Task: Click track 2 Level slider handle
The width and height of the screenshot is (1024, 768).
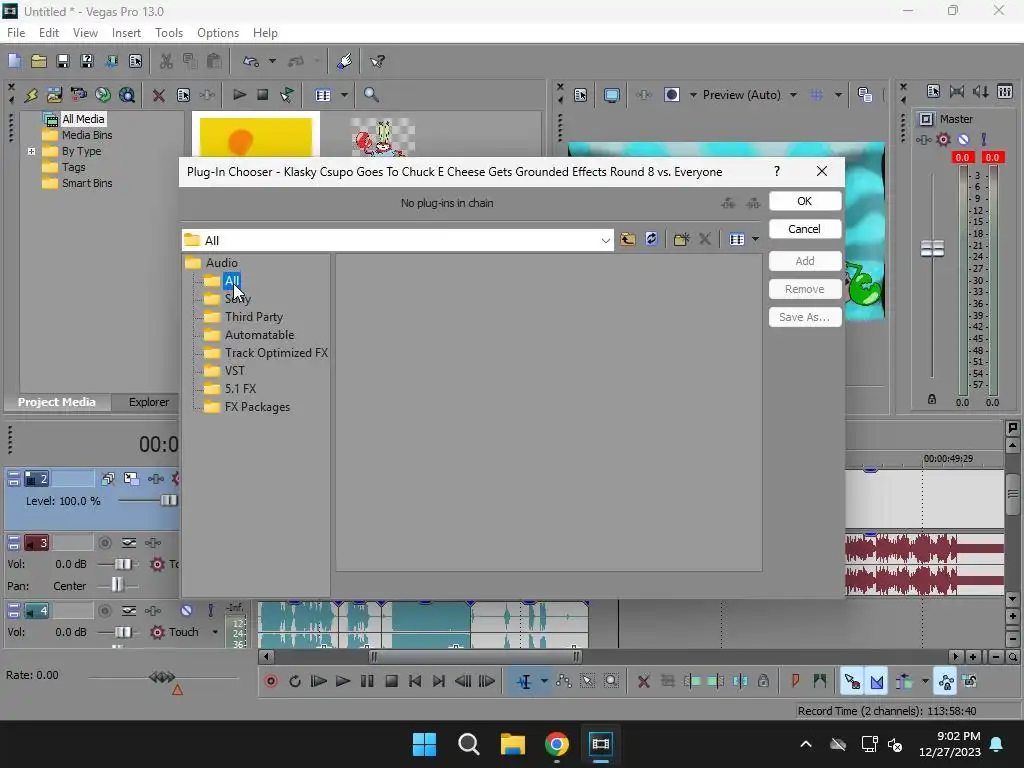Action: click(x=168, y=500)
